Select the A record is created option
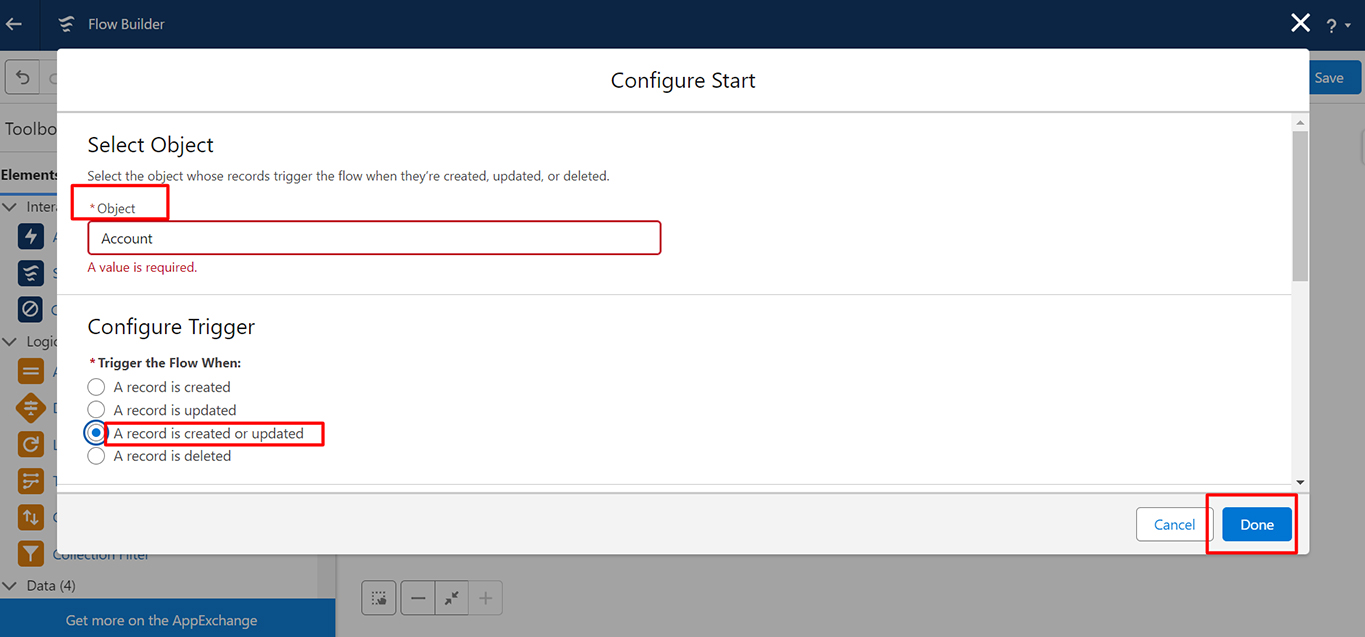 (96, 387)
